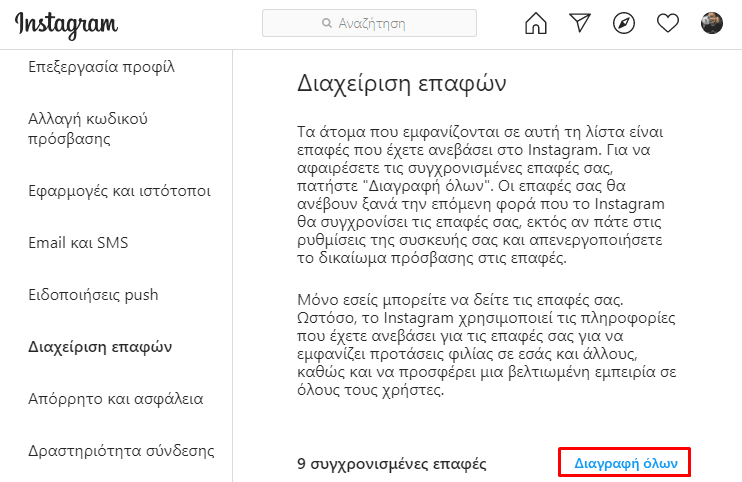Screen dimensions: 742x482
Task: Open the profile avatar picture
Action: 712,23
